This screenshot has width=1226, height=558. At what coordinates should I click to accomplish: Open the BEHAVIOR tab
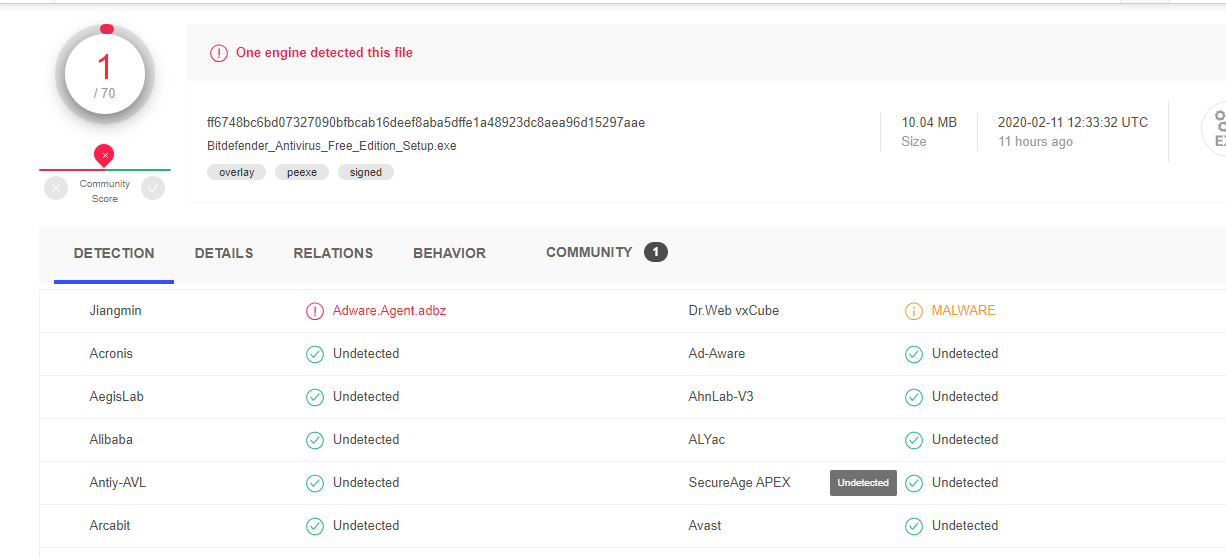click(x=449, y=253)
